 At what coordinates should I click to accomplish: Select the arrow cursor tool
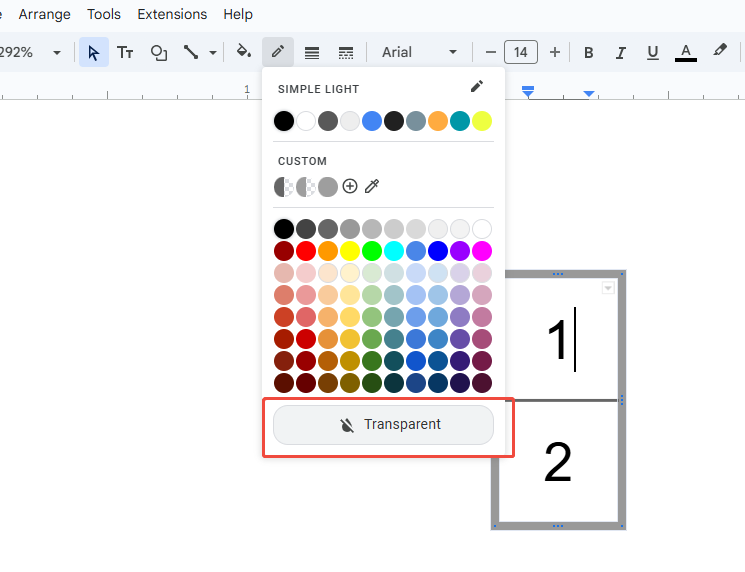[94, 52]
